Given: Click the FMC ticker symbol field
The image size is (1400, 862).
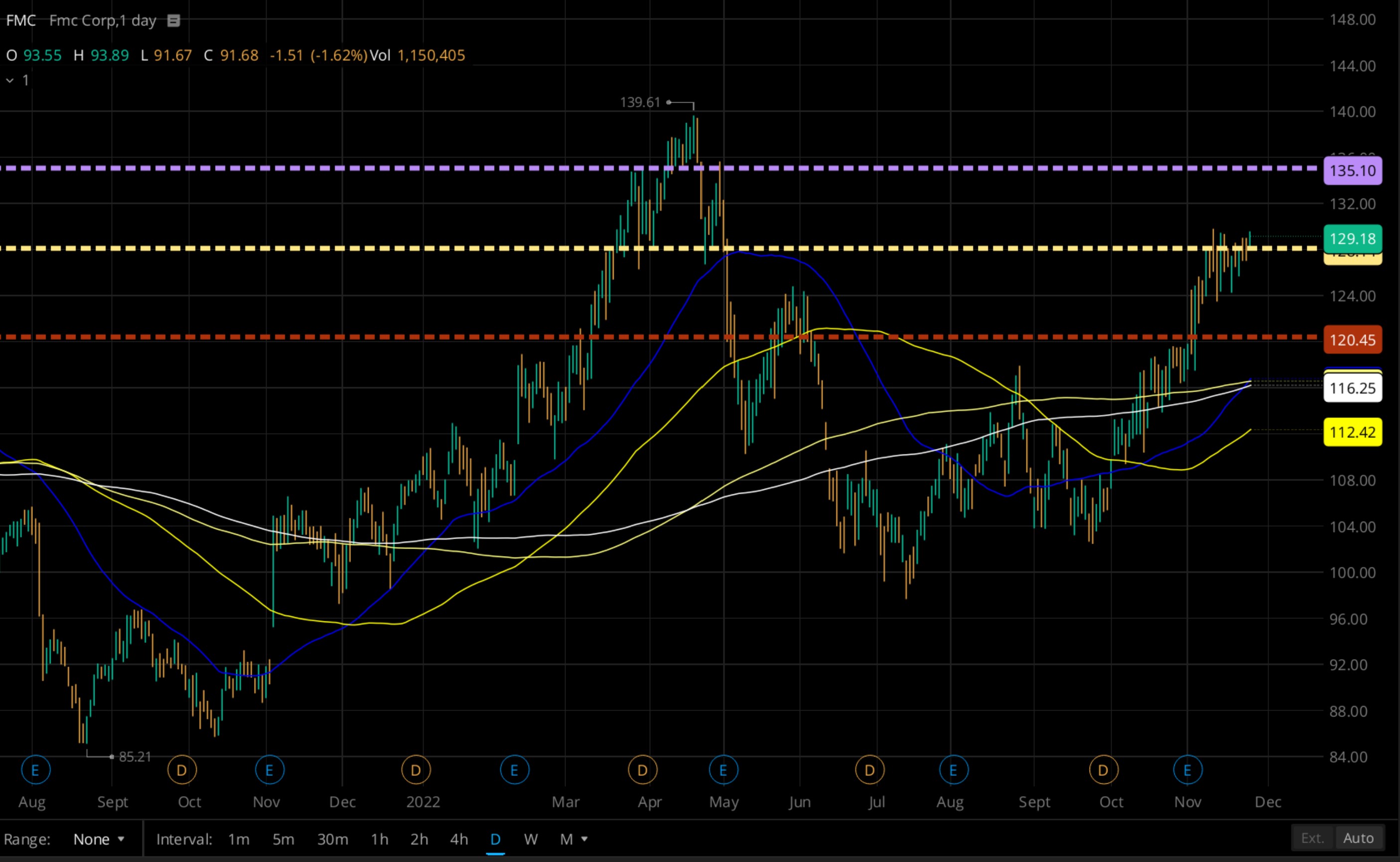Looking at the screenshot, I should pyautogui.click(x=21, y=20).
